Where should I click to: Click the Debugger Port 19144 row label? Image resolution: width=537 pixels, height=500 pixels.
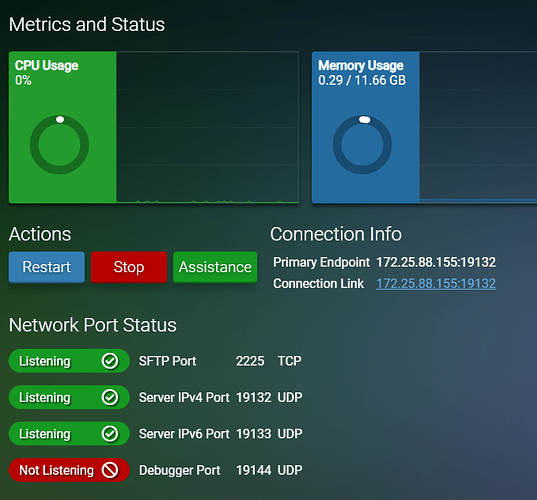click(x=179, y=470)
